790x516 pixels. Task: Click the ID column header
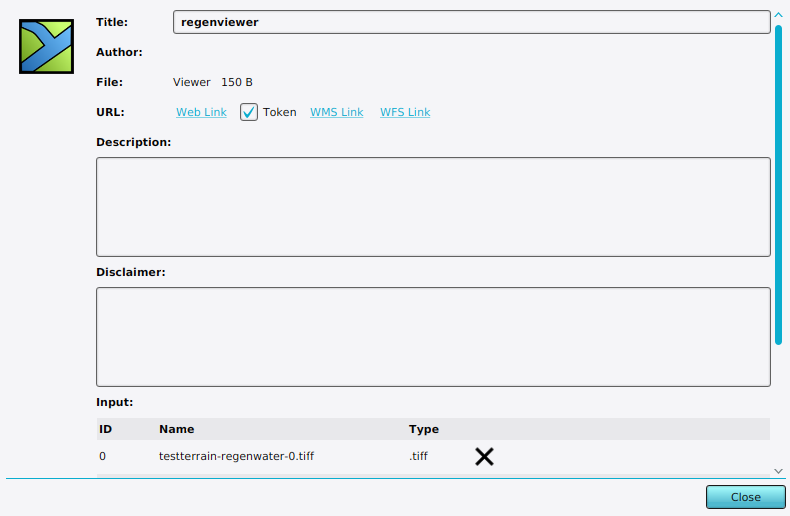[x=105, y=429]
